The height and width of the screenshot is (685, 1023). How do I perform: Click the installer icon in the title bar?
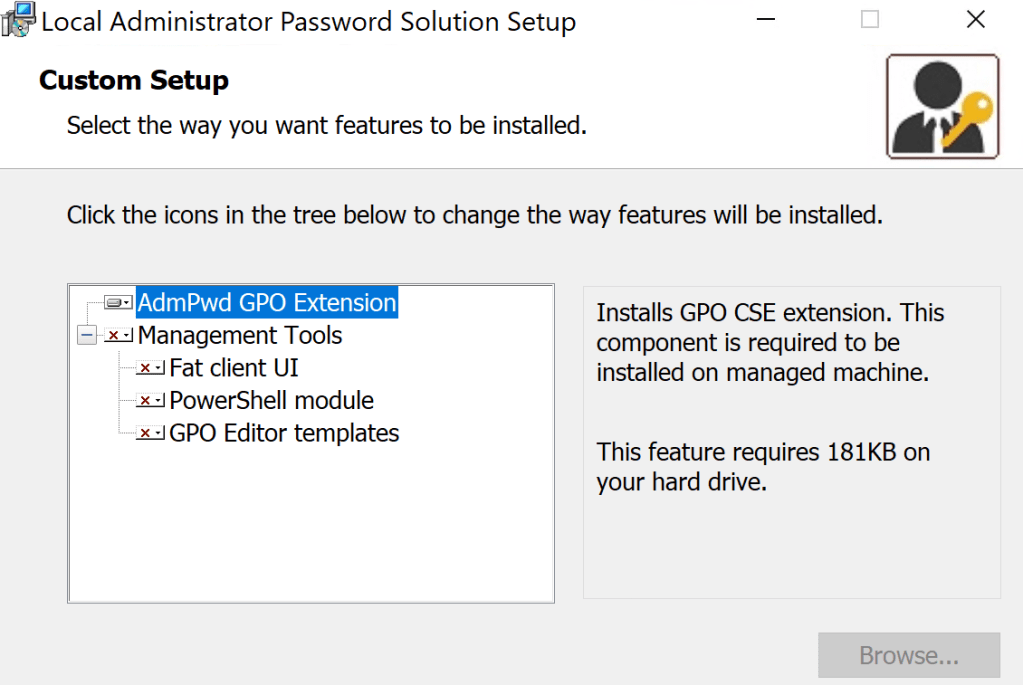pos(17,19)
